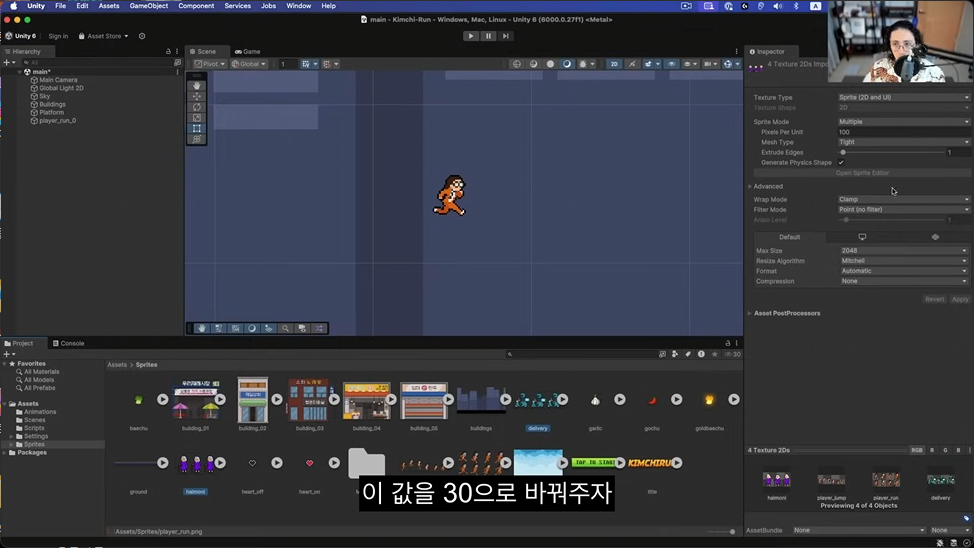Expand the baechu sprite sub-assets
This screenshot has height=548, width=974.
[162, 400]
